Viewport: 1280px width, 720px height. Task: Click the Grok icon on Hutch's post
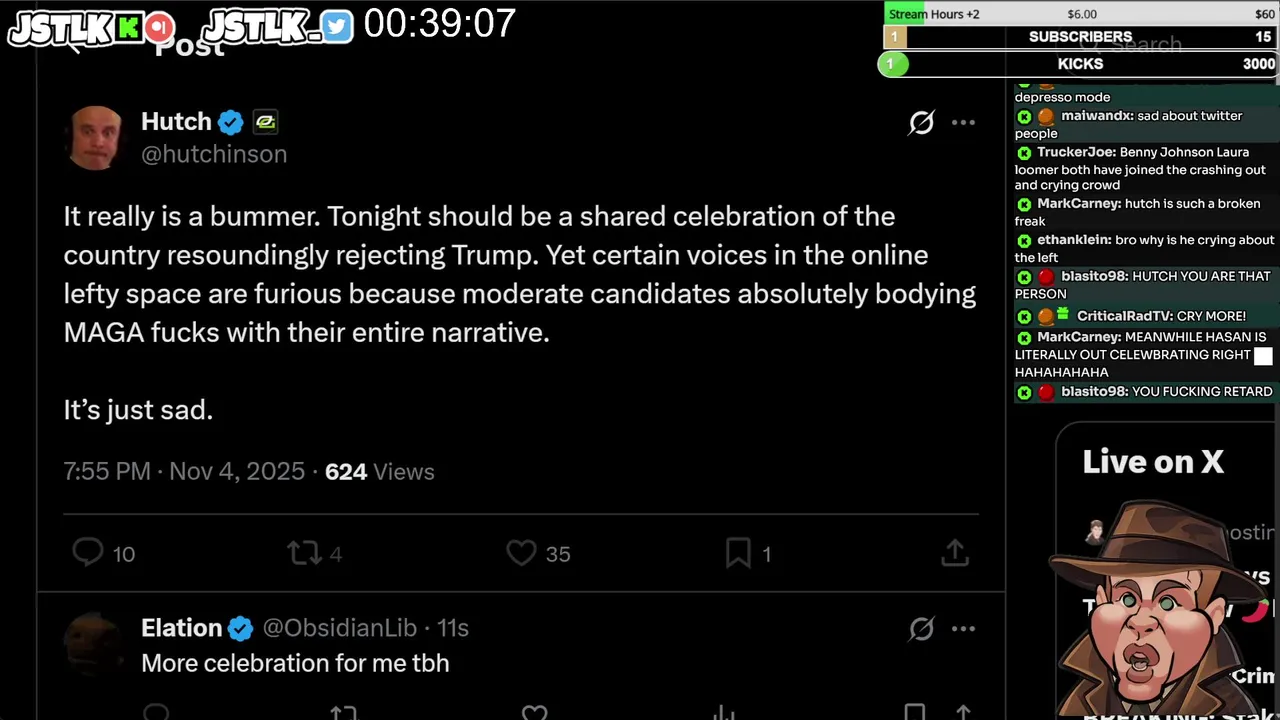[921, 123]
